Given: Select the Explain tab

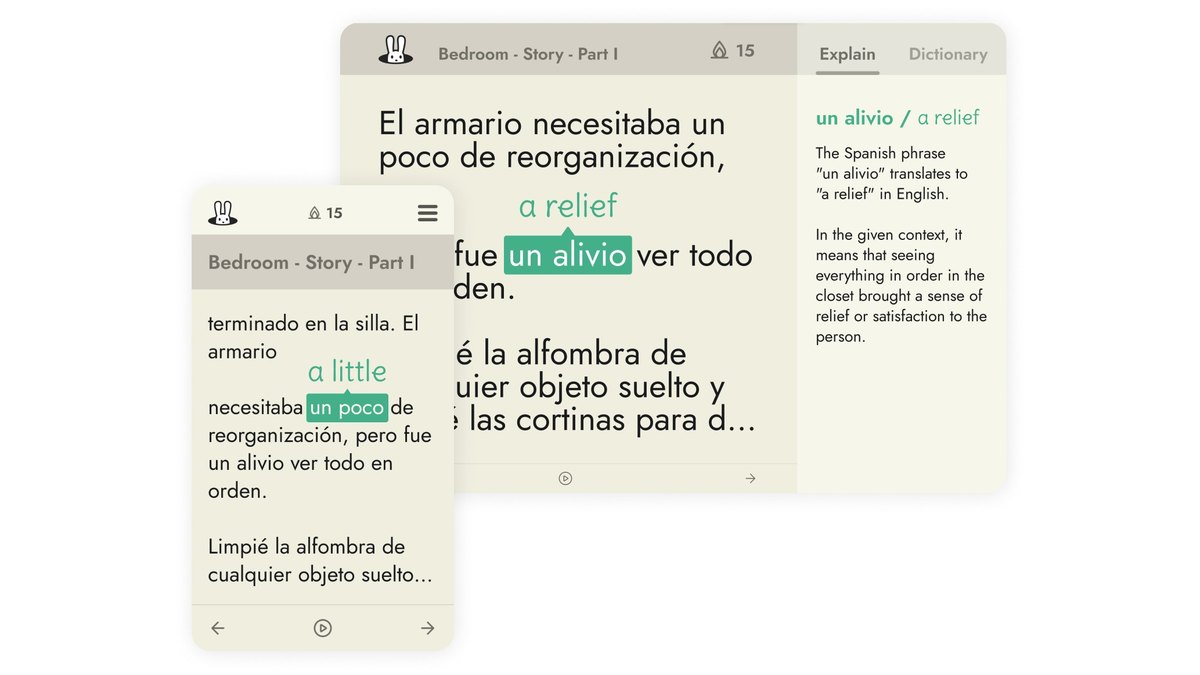Looking at the screenshot, I should 848,54.
